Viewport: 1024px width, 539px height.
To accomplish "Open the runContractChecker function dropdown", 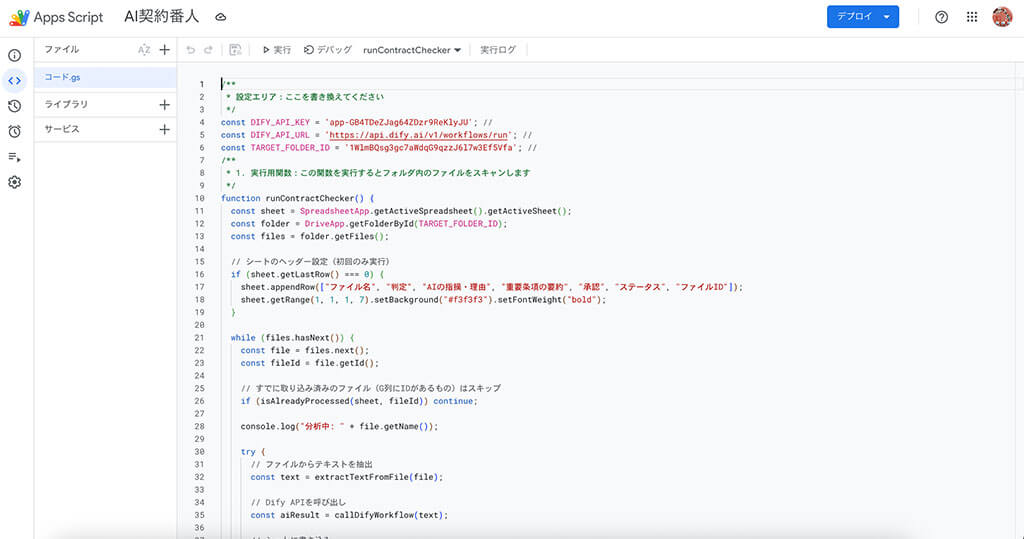I will [412, 50].
